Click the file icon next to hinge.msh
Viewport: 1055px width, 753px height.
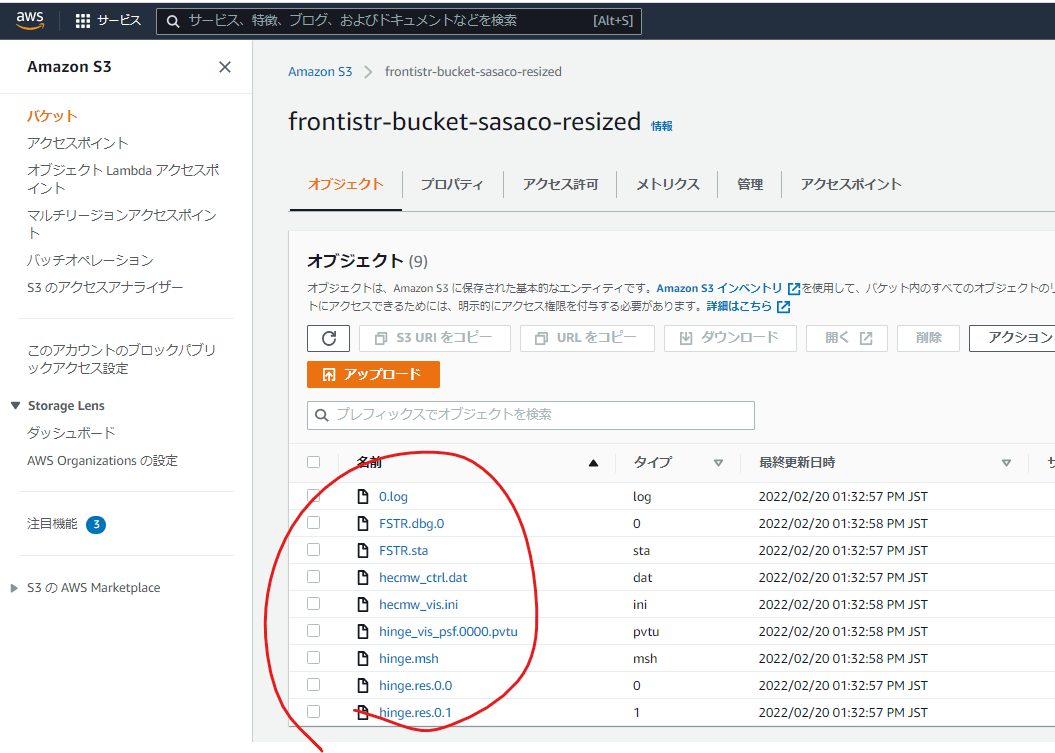[363, 658]
